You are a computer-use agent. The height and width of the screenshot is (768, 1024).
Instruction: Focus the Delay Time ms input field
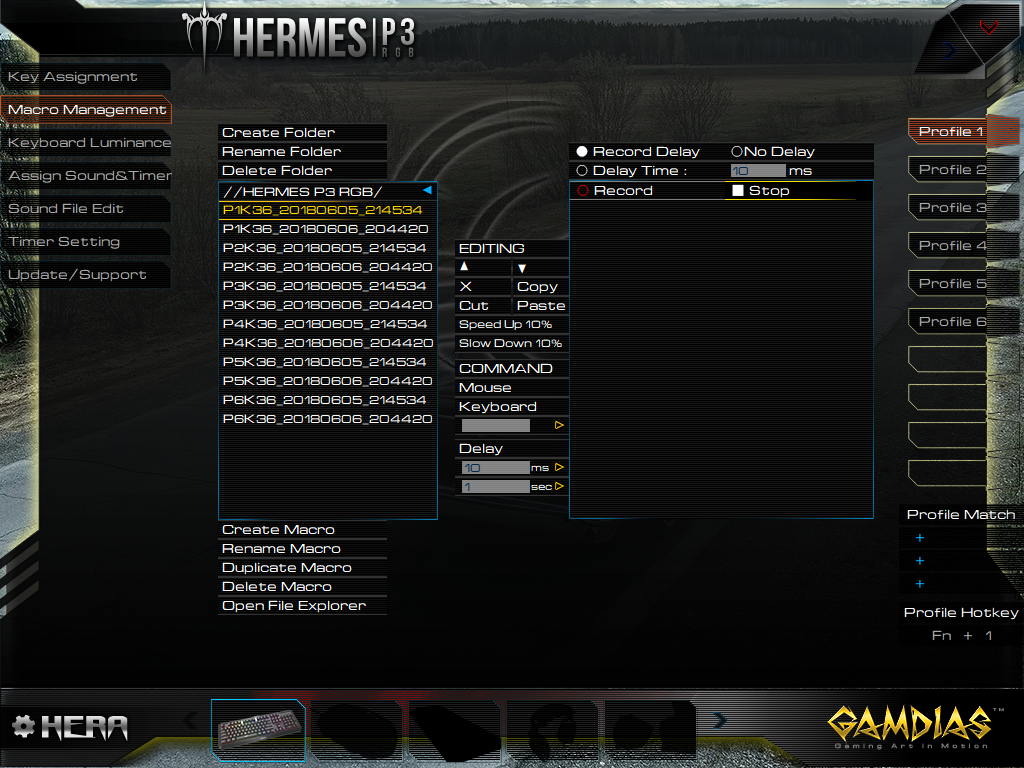[x=758, y=171]
